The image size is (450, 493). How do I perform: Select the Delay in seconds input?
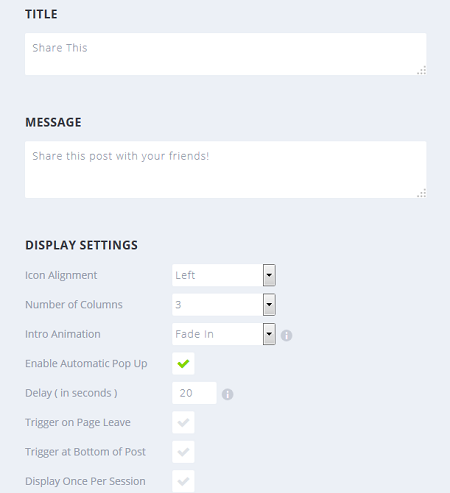194,393
